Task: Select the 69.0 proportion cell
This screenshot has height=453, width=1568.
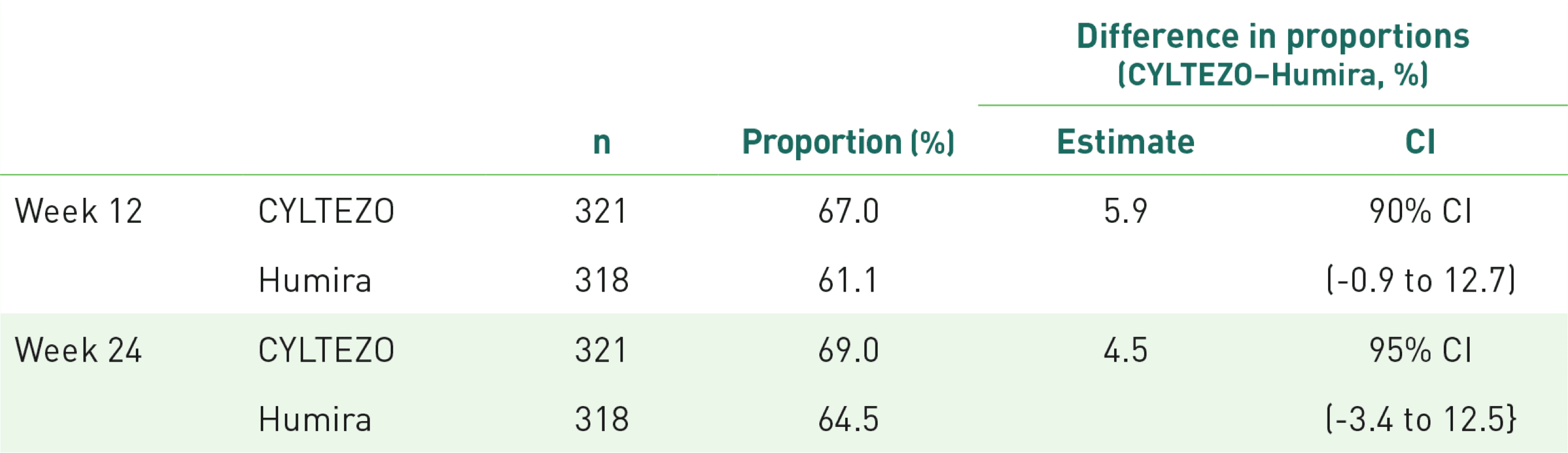Action: [x=848, y=350]
